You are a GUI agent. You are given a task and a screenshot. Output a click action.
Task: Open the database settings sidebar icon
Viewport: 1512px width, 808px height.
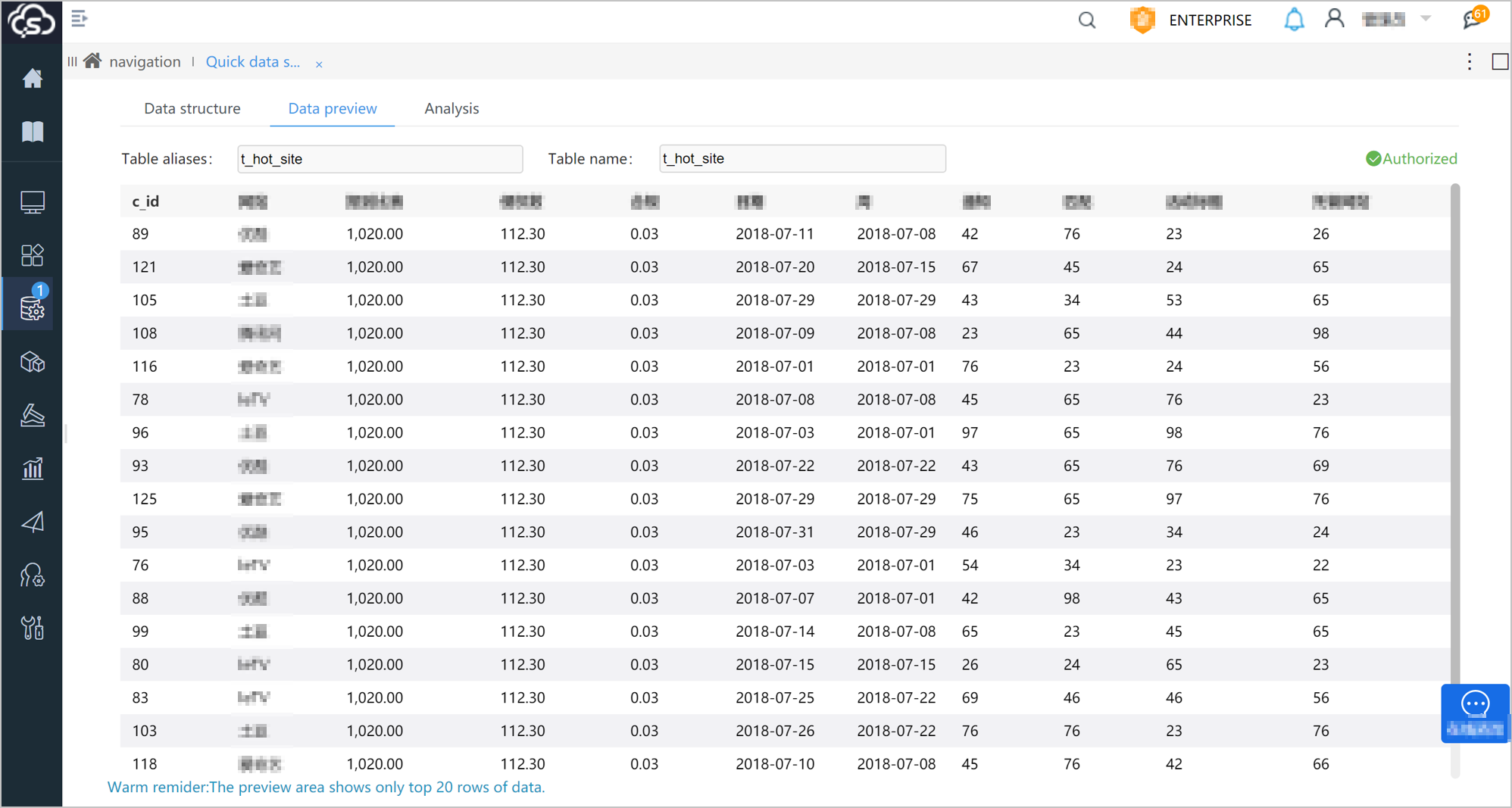pyautogui.click(x=32, y=307)
